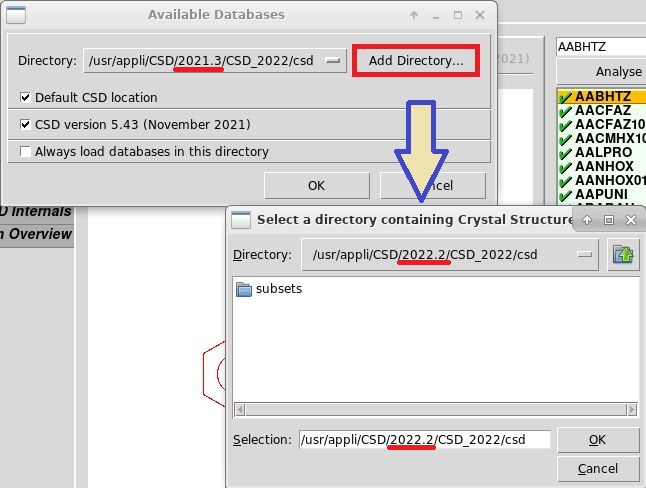Click the Selection path input field
The height and width of the screenshot is (488, 646).
[425, 440]
